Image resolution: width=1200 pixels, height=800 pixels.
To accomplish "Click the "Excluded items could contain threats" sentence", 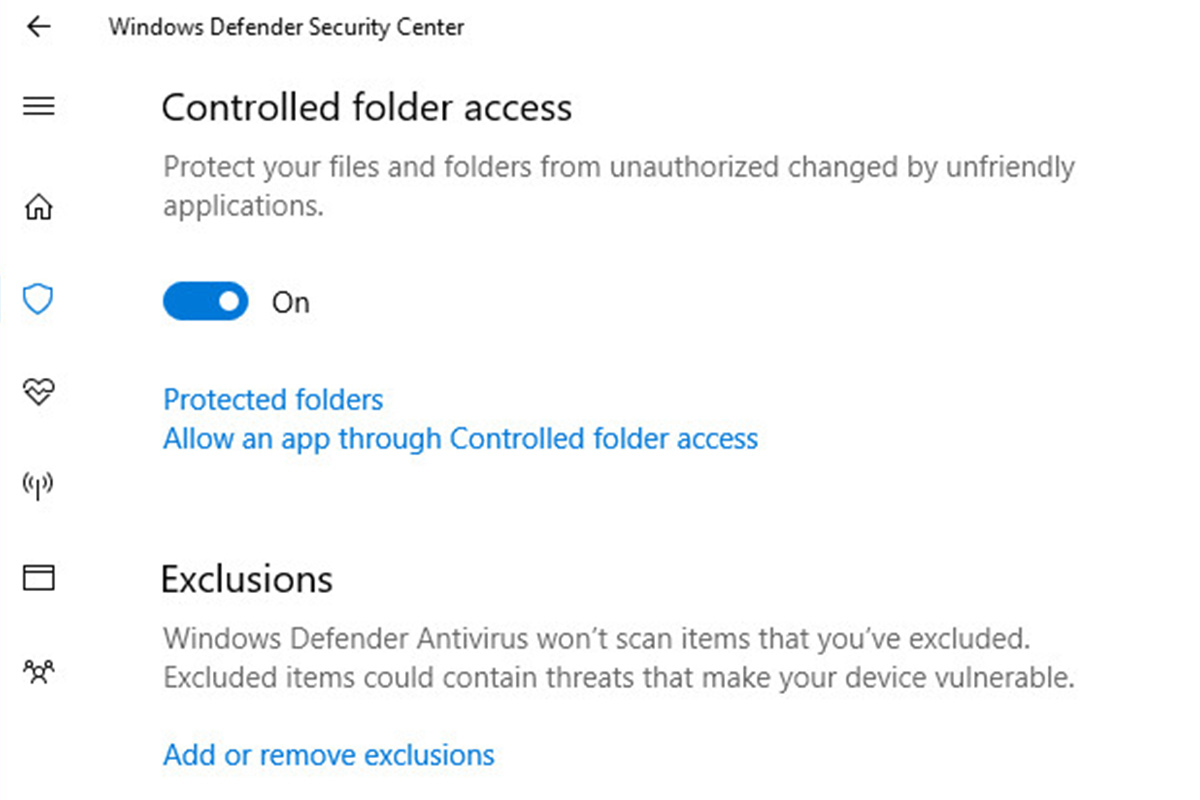I will point(618,678).
